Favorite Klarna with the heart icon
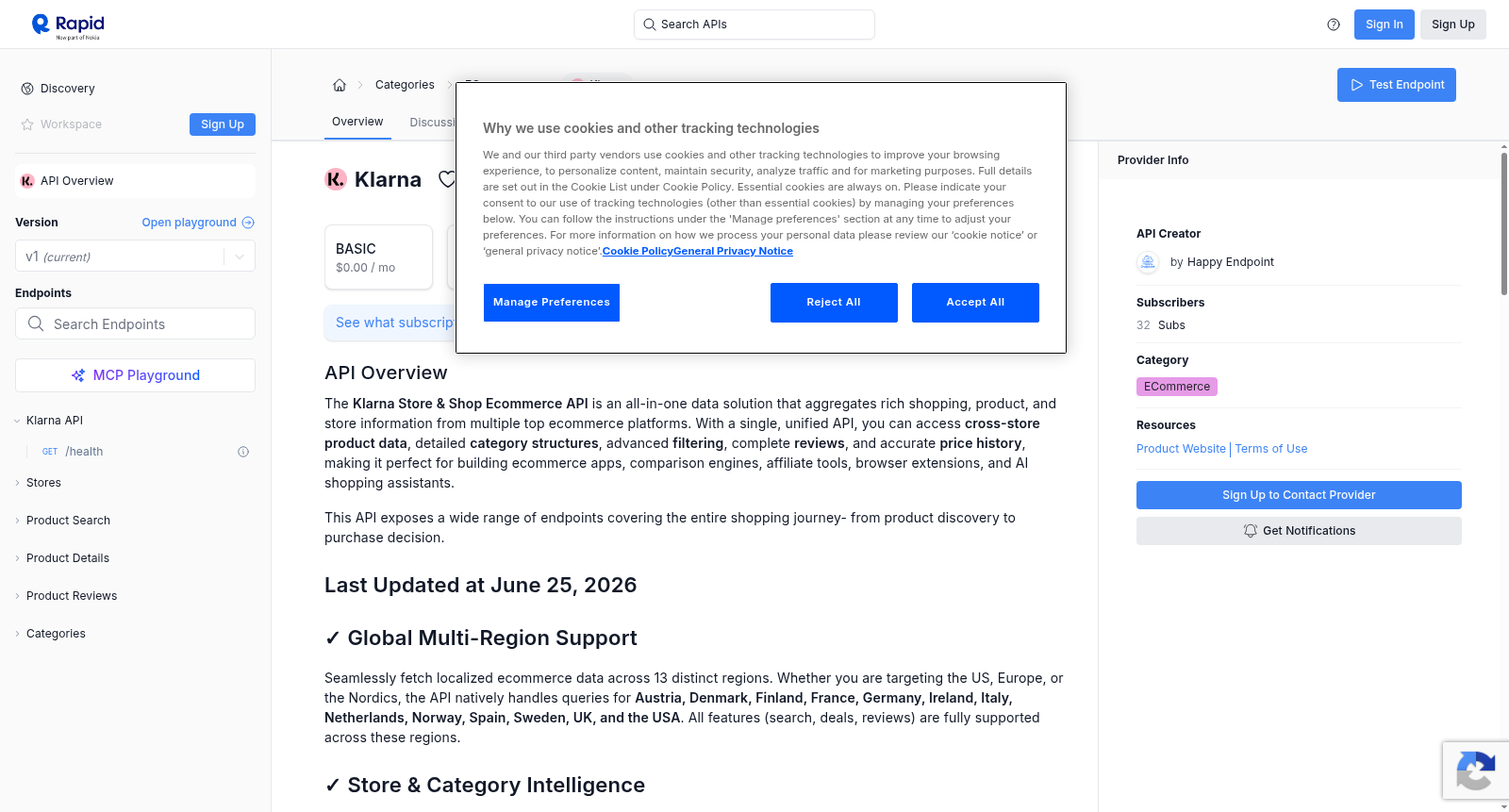The height and width of the screenshot is (812, 1509). 447,179
